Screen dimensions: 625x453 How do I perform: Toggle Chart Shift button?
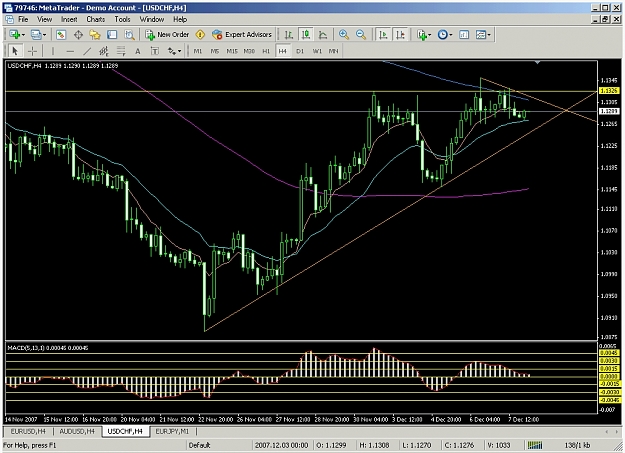[x=400, y=35]
